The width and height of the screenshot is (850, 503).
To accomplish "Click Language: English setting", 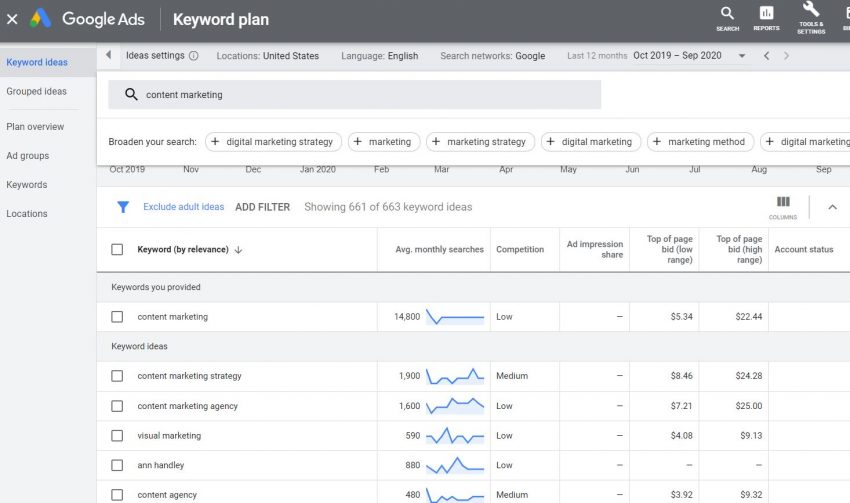I will tap(379, 56).
